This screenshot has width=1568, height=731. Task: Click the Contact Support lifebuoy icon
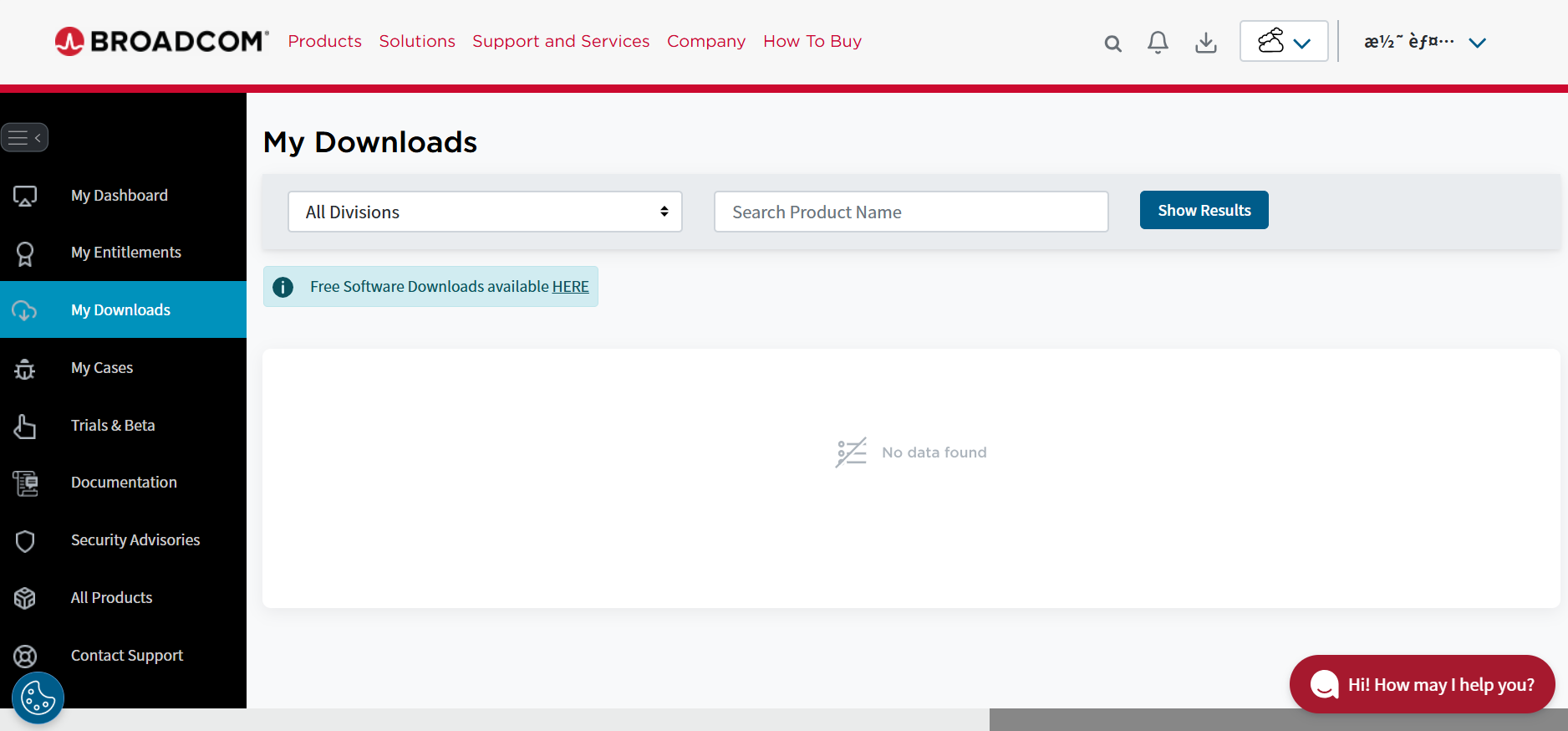tap(25, 657)
